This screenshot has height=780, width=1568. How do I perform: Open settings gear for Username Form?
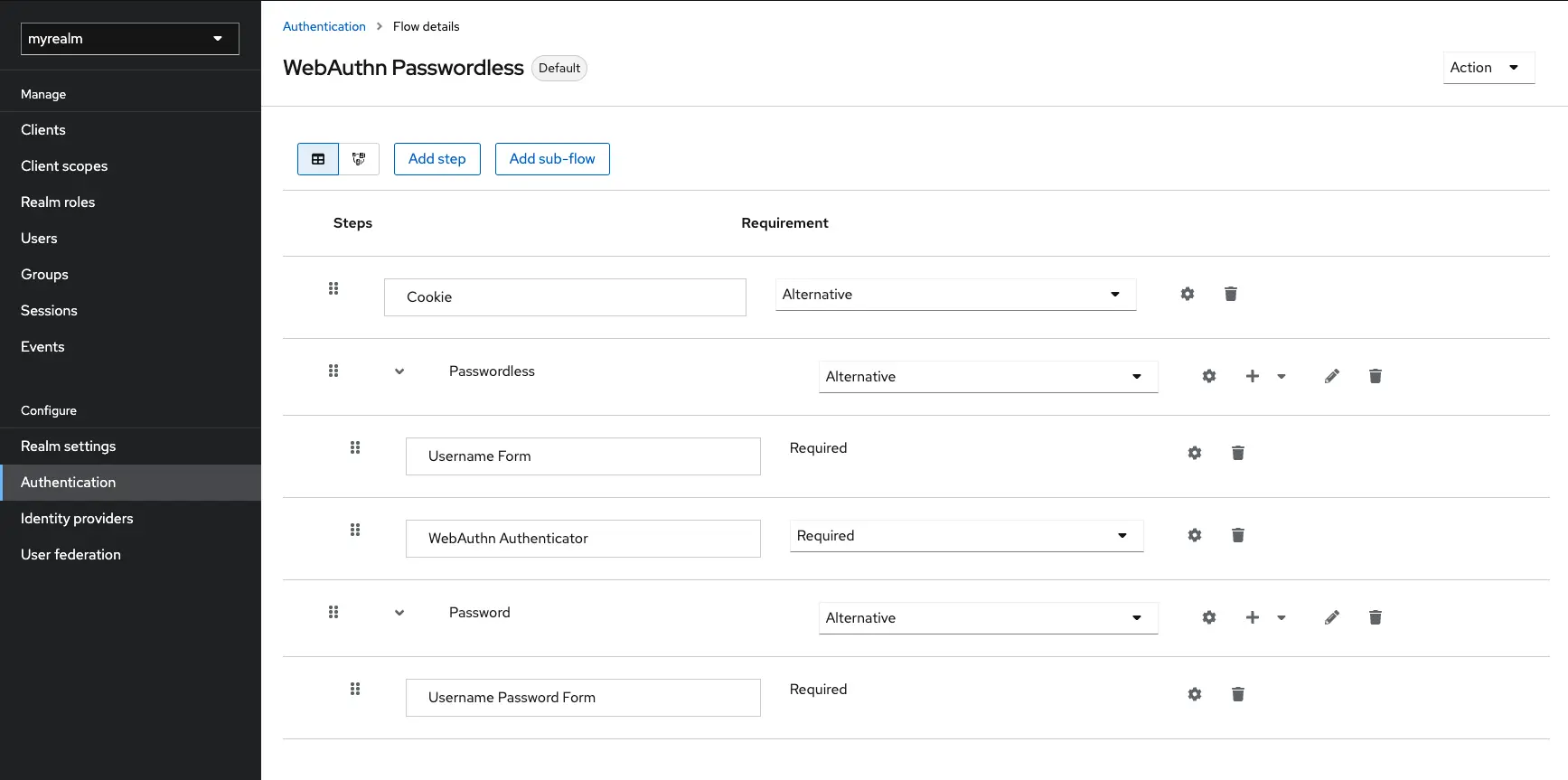point(1195,453)
